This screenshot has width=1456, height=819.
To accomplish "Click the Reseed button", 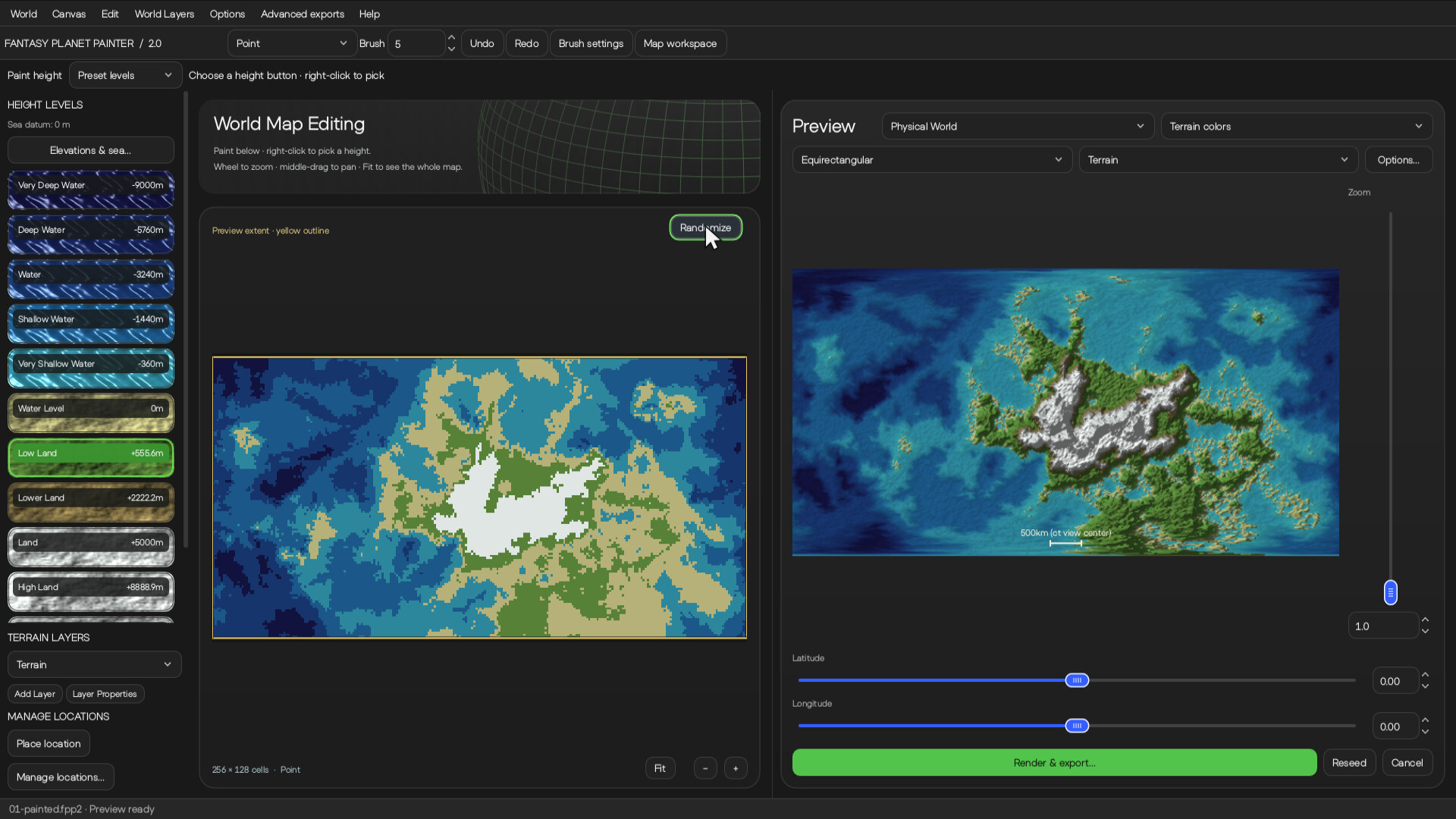I will point(1349,763).
